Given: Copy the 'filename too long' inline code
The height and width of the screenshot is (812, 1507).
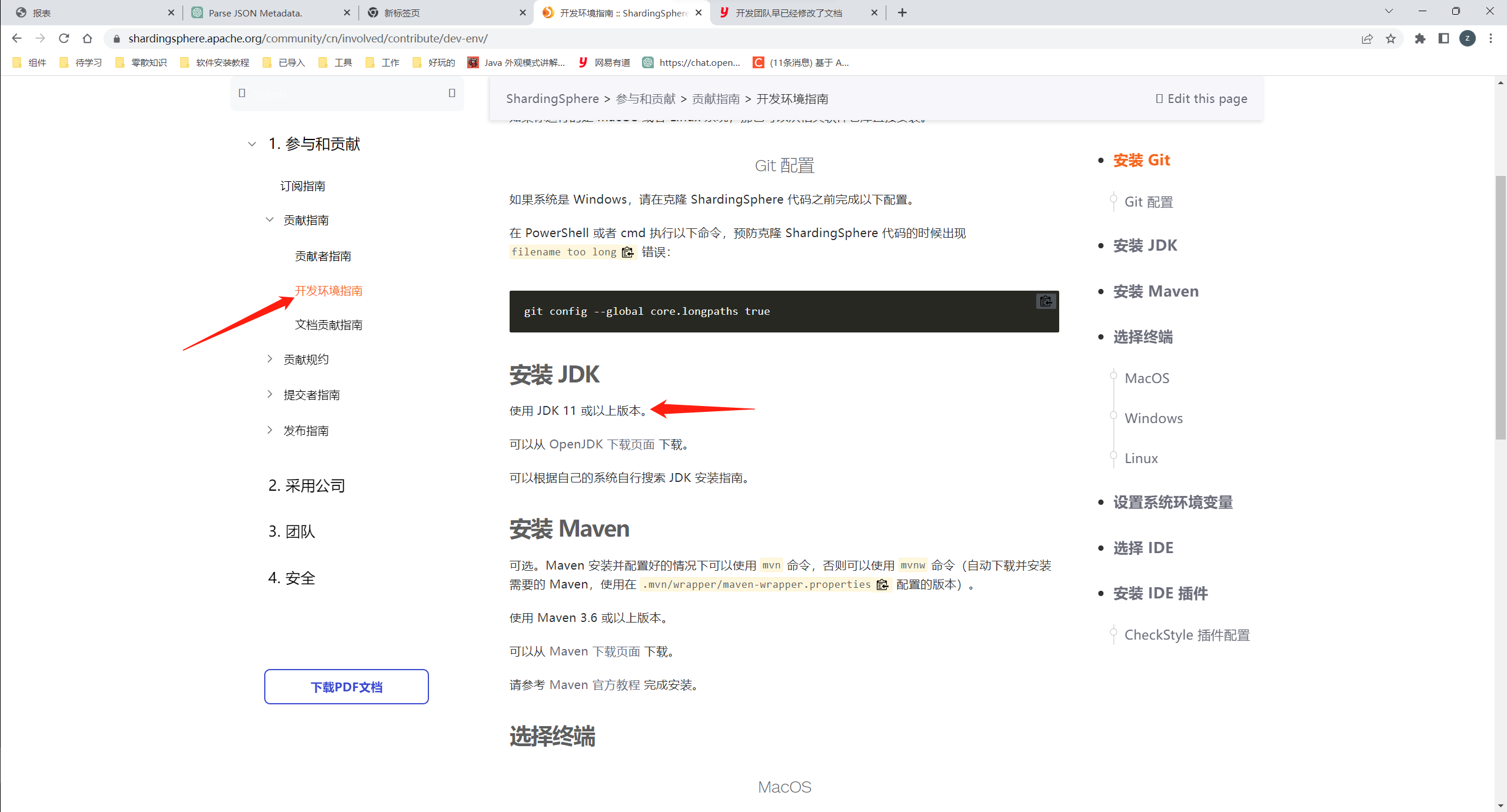Looking at the screenshot, I should coord(627,252).
